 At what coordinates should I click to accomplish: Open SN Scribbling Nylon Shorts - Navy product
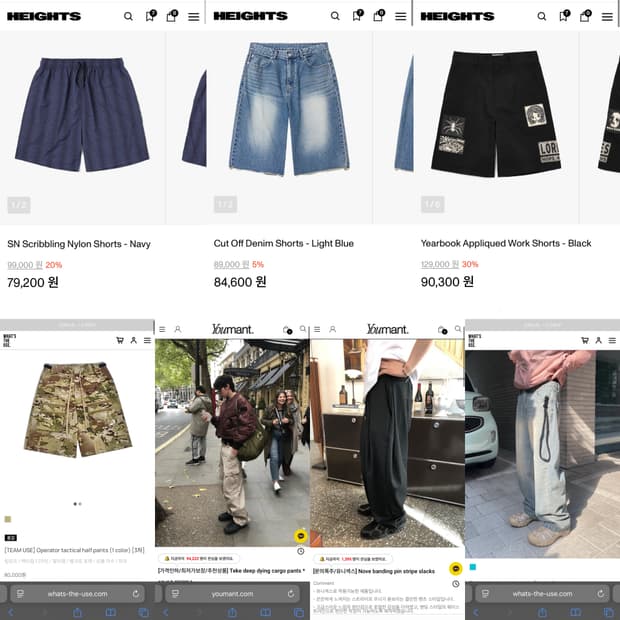click(x=79, y=244)
